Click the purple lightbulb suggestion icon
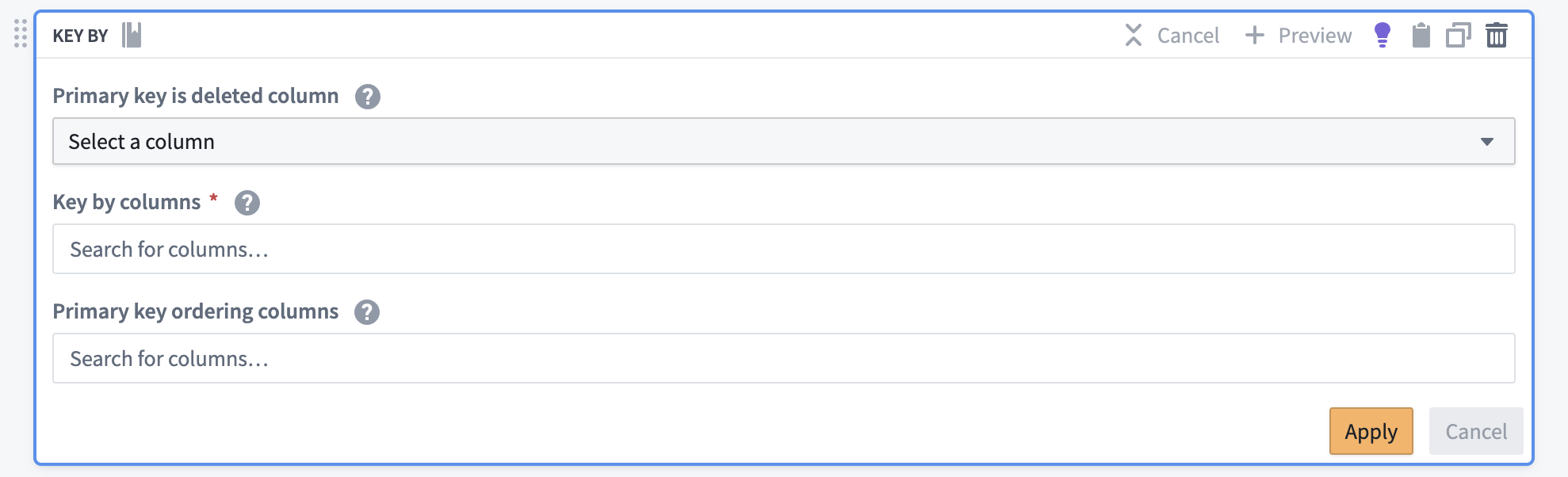 (1382, 35)
